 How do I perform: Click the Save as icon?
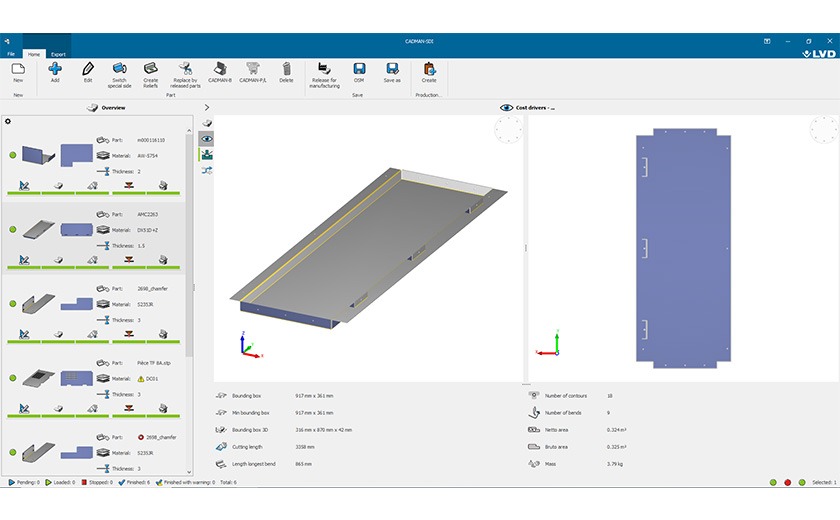[392, 69]
